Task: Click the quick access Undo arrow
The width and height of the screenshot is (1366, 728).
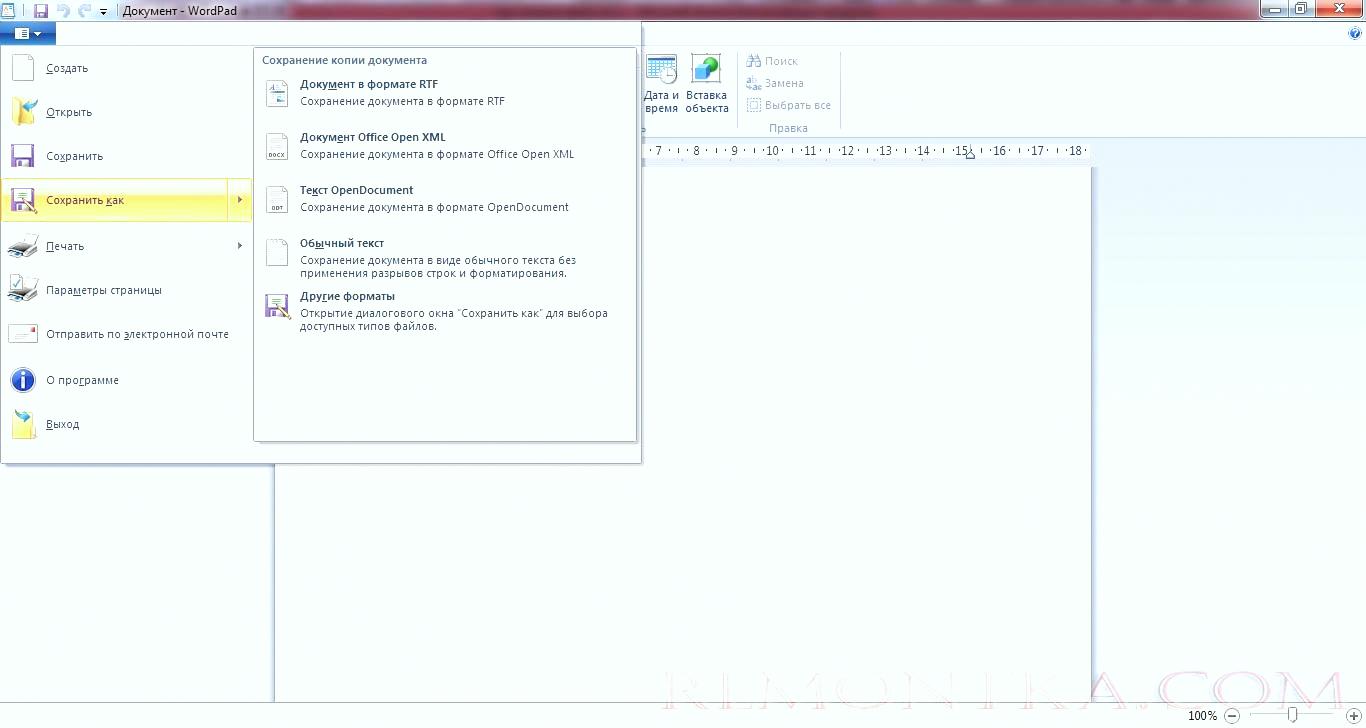Action: [63, 11]
